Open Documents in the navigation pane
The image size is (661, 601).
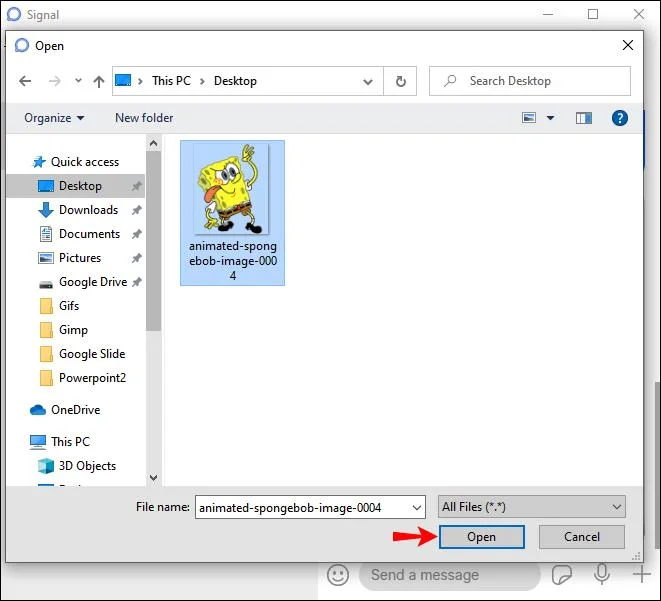click(x=79, y=234)
